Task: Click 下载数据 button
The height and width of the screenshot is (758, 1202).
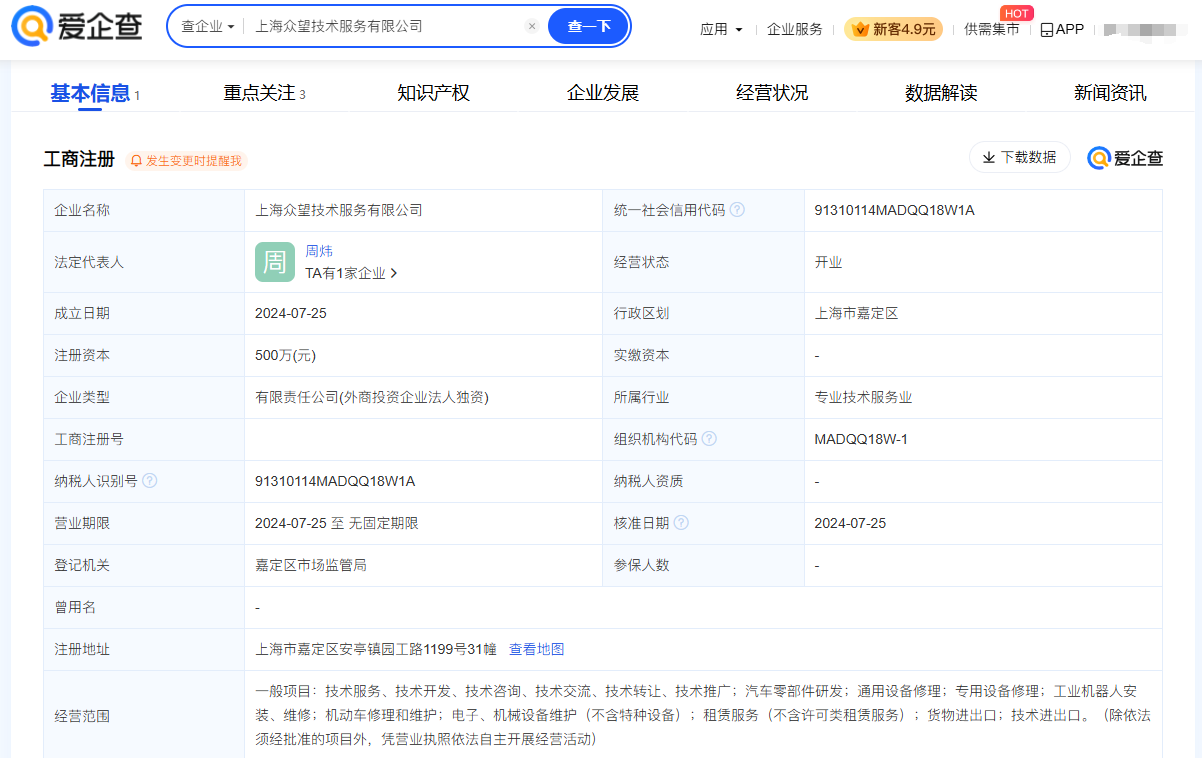Action: click(1019, 157)
